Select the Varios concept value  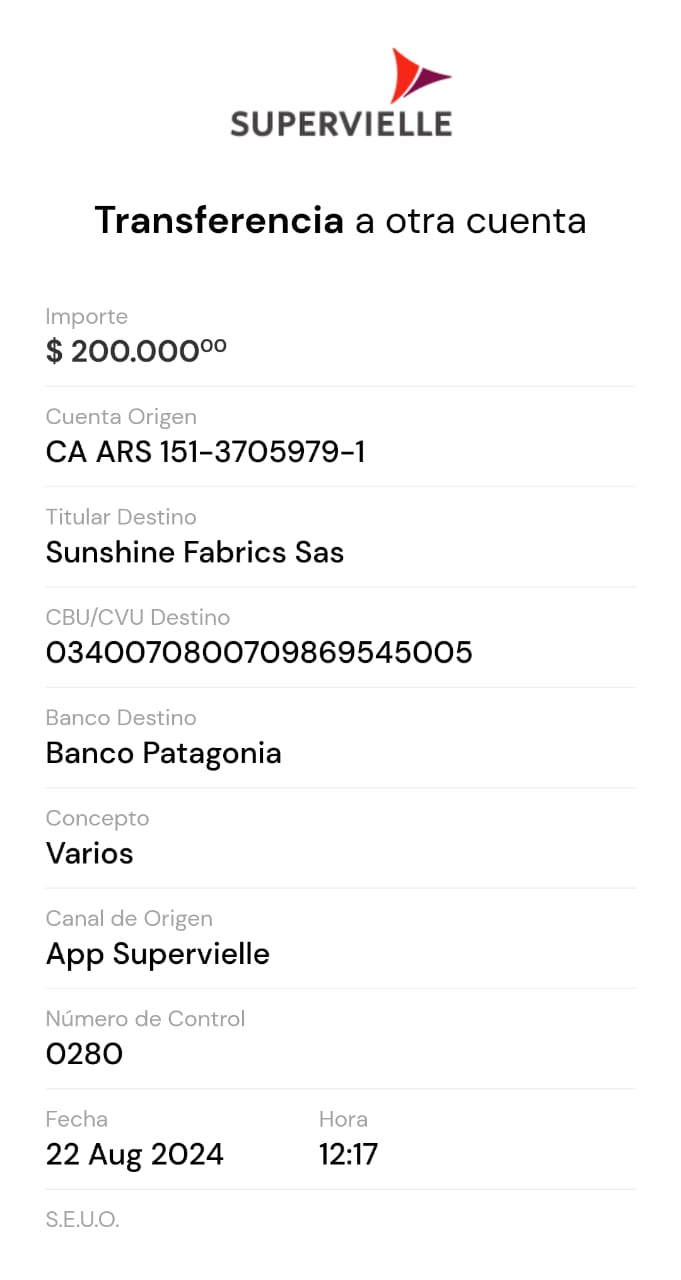[x=89, y=853]
